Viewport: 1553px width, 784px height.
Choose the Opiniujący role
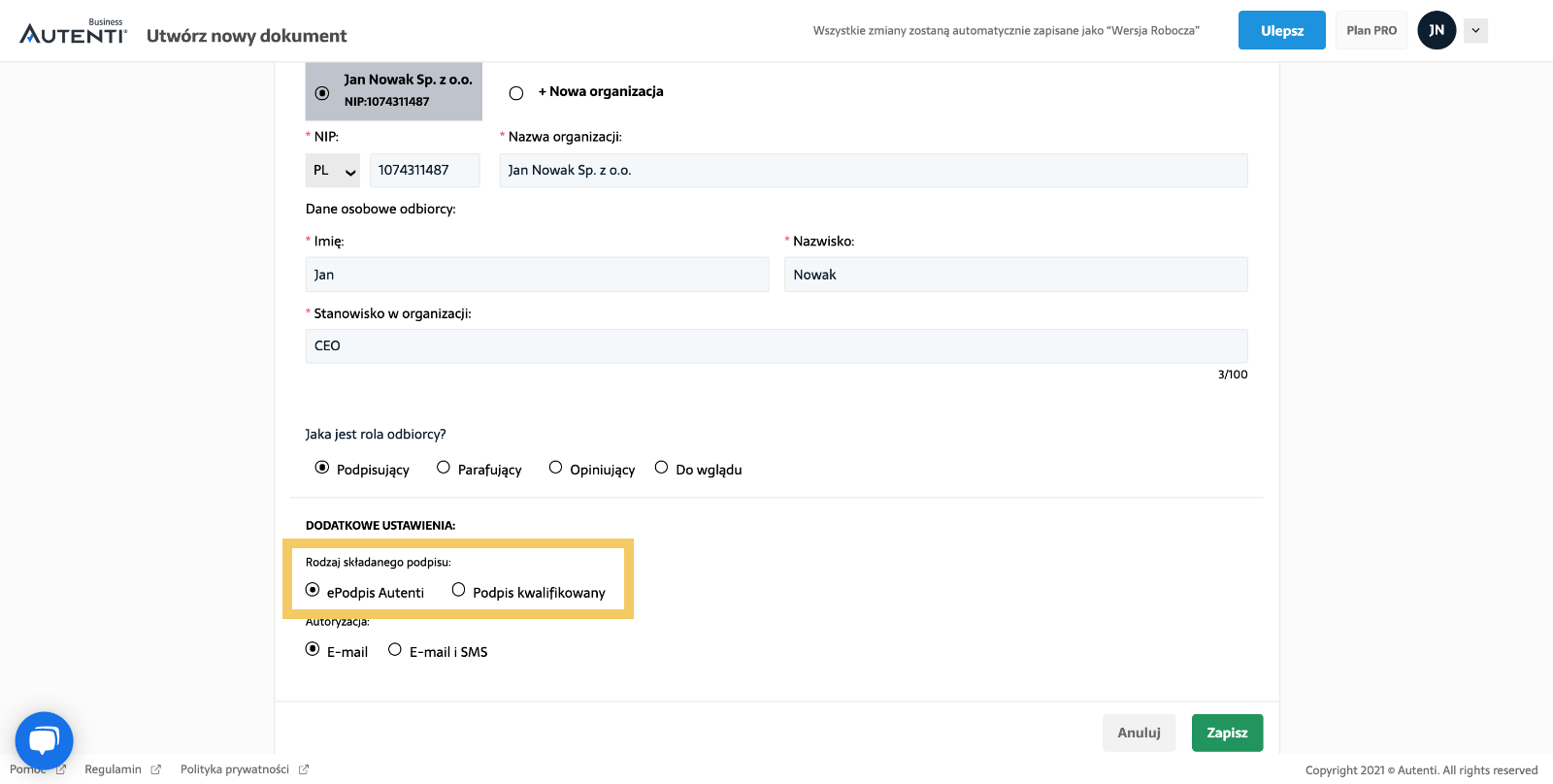(556, 468)
